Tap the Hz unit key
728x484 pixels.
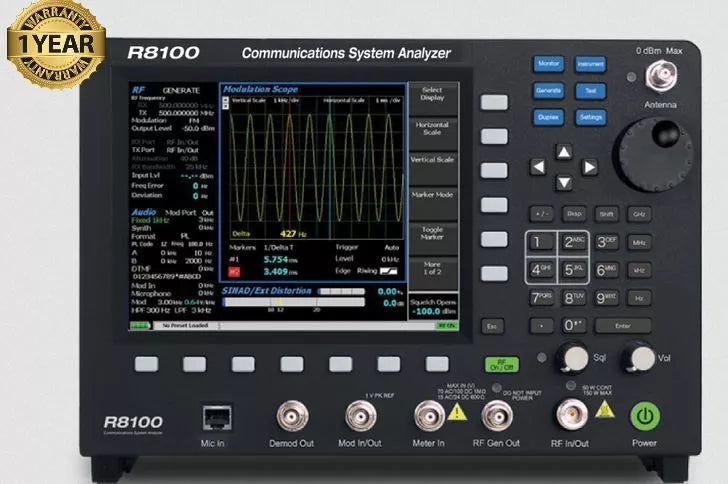(639, 298)
